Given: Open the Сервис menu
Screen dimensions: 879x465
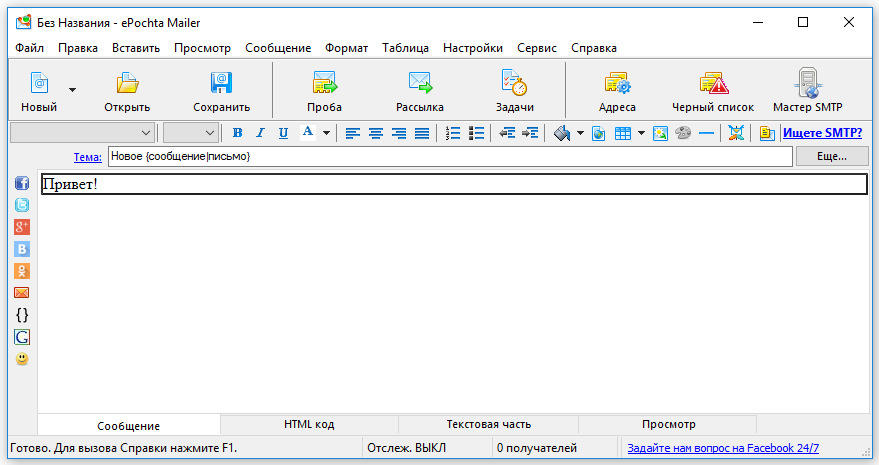Looking at the screenshot, I should click(x=536, y=48).
